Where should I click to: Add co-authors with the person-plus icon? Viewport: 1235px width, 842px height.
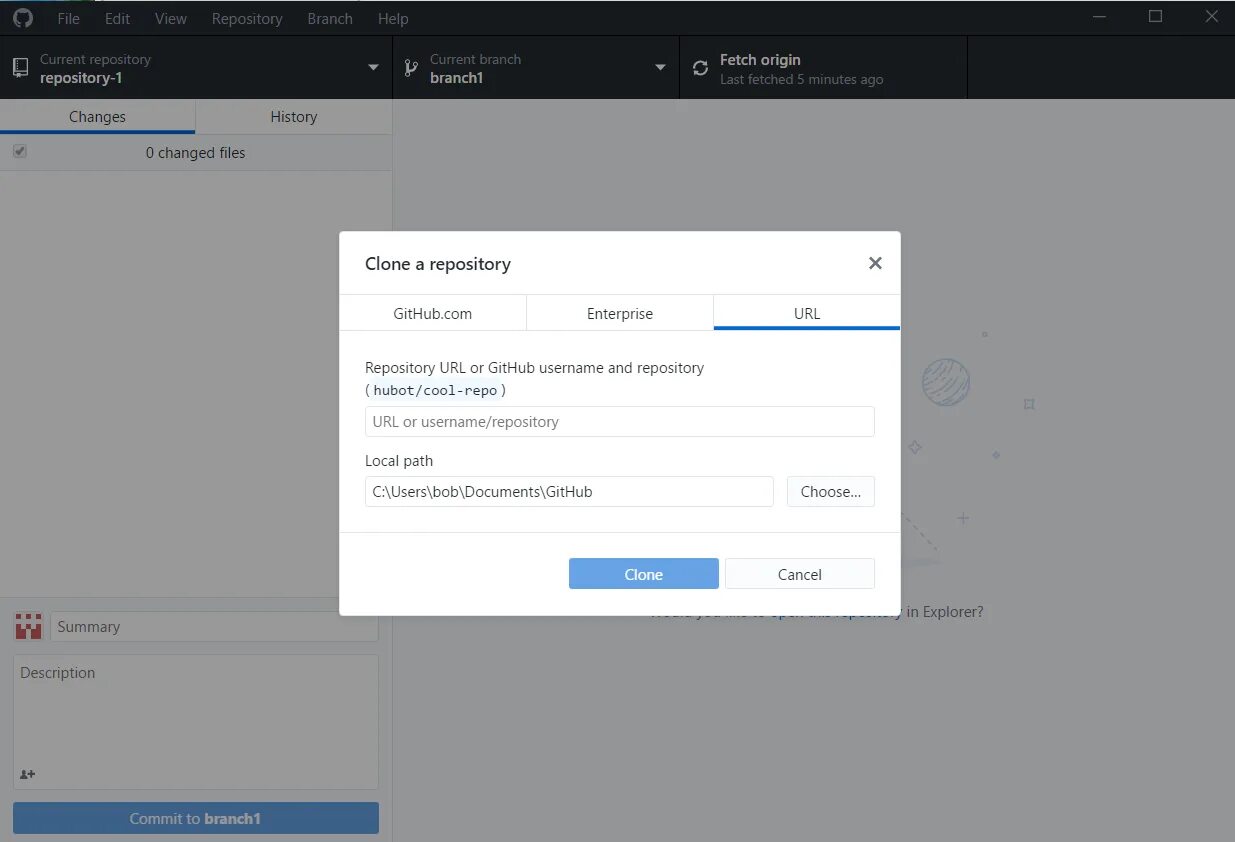tap(27, 774)
